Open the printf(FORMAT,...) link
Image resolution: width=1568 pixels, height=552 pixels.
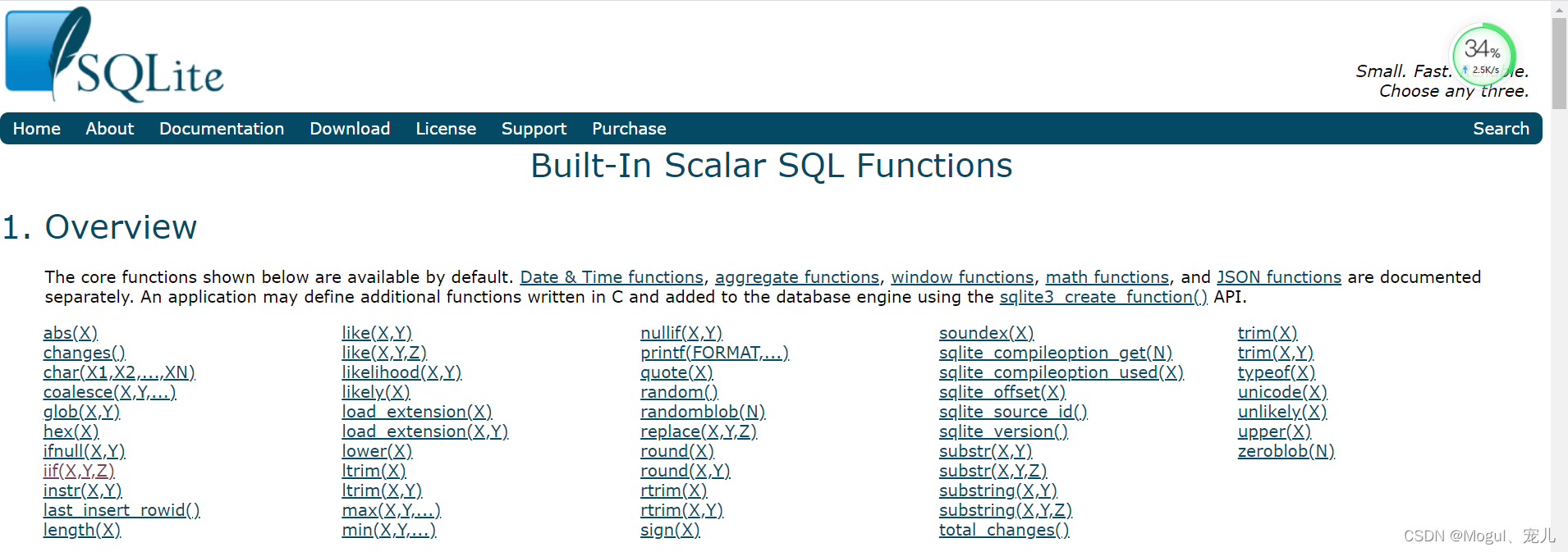[714, 353]
